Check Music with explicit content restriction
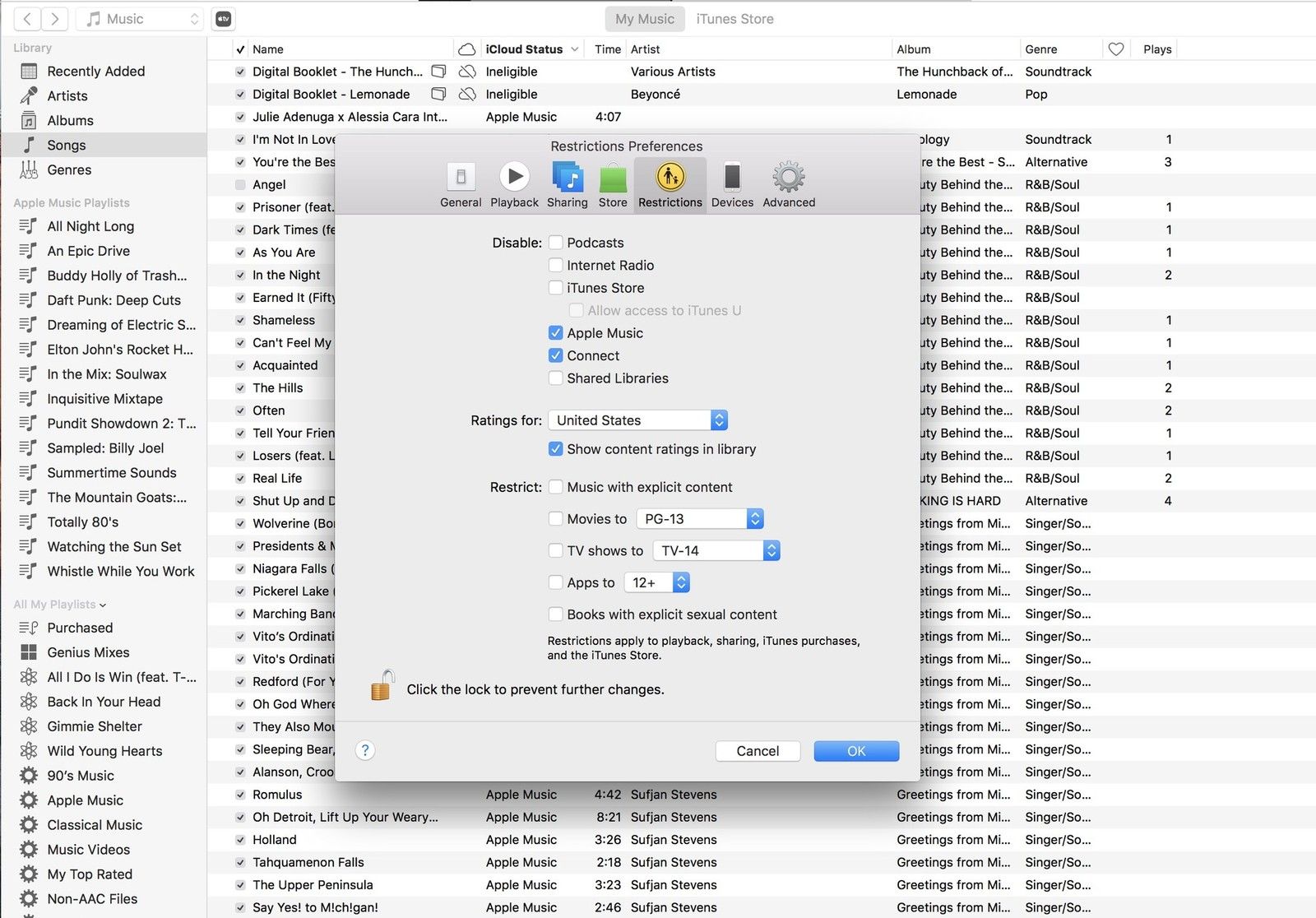The height and width of the screenshot is (918, 1316). 556,487
